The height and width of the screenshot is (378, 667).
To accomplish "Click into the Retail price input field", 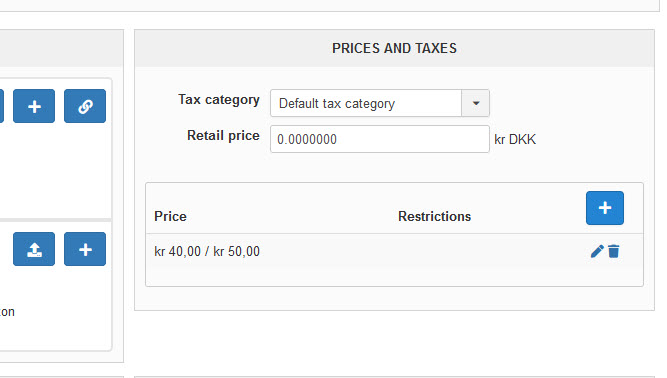I will click(x=380, y=139).
